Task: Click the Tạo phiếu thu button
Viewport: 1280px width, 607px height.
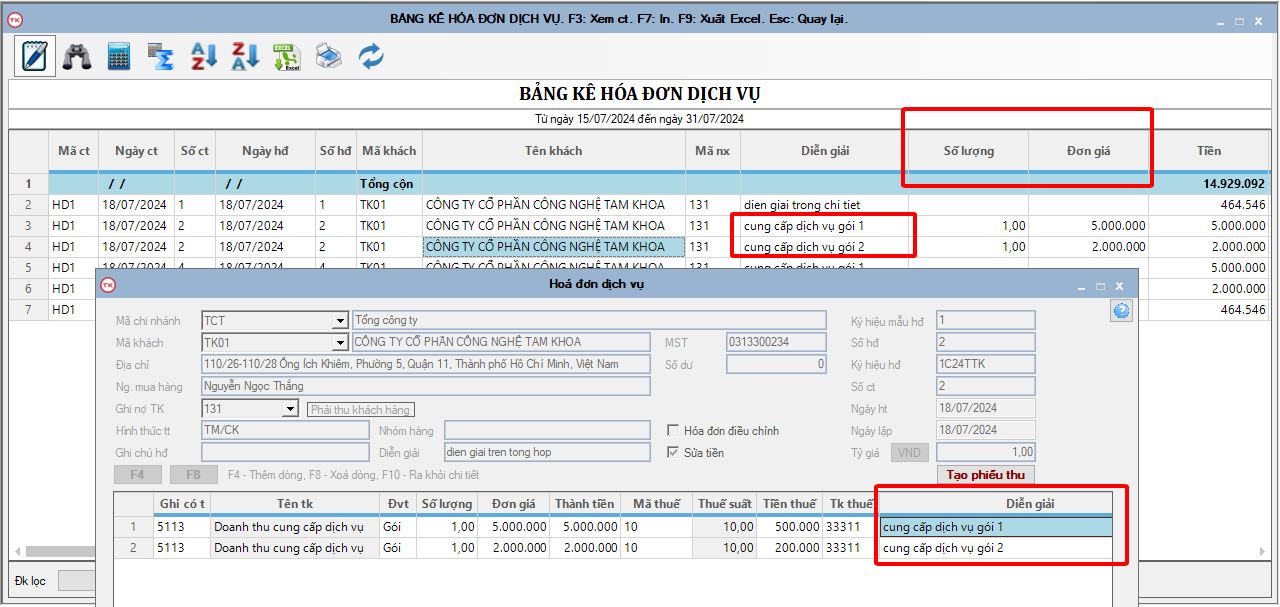Action: [986, 475]
